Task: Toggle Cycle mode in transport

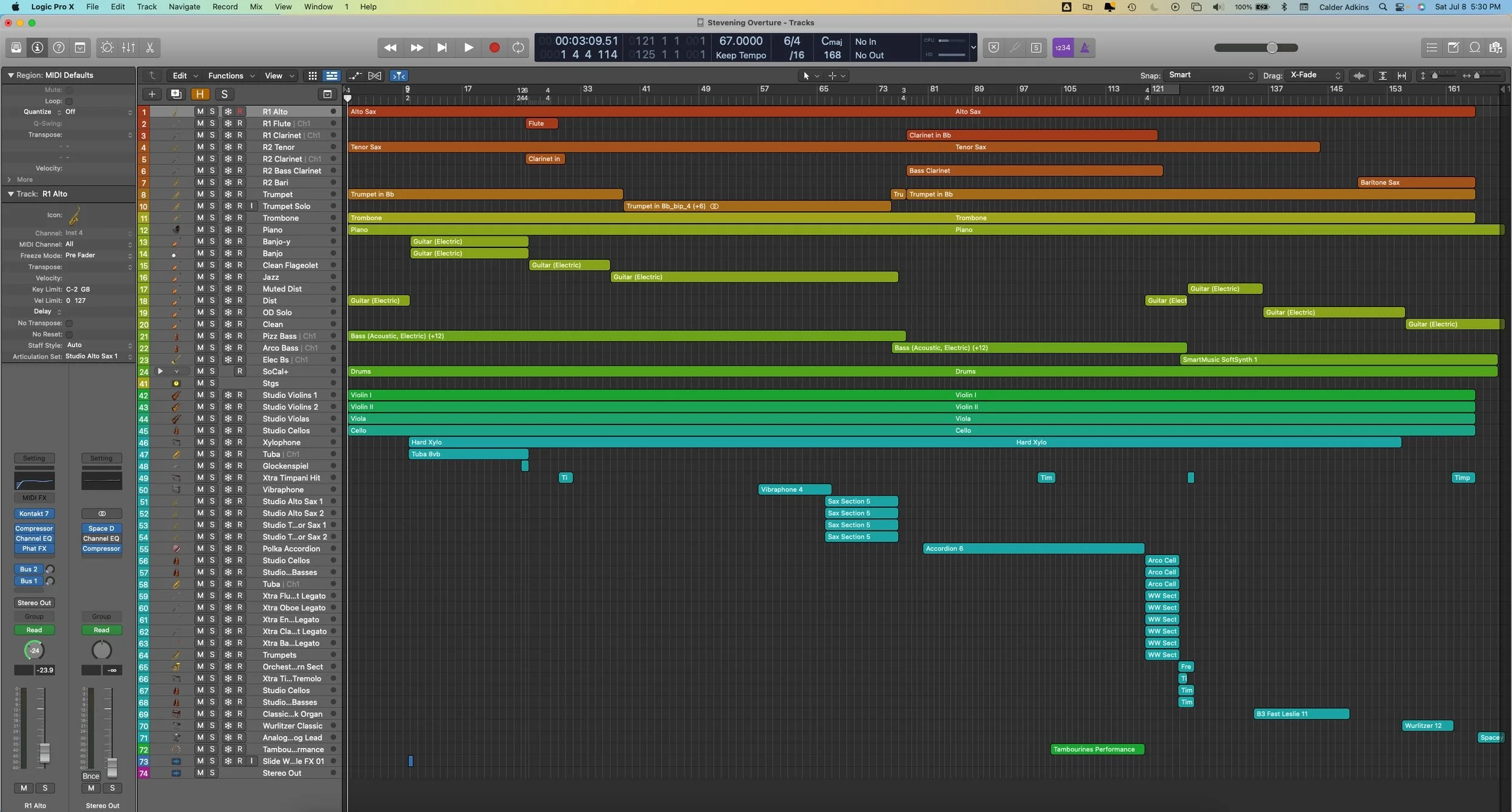Action: (x=518, y=47)
